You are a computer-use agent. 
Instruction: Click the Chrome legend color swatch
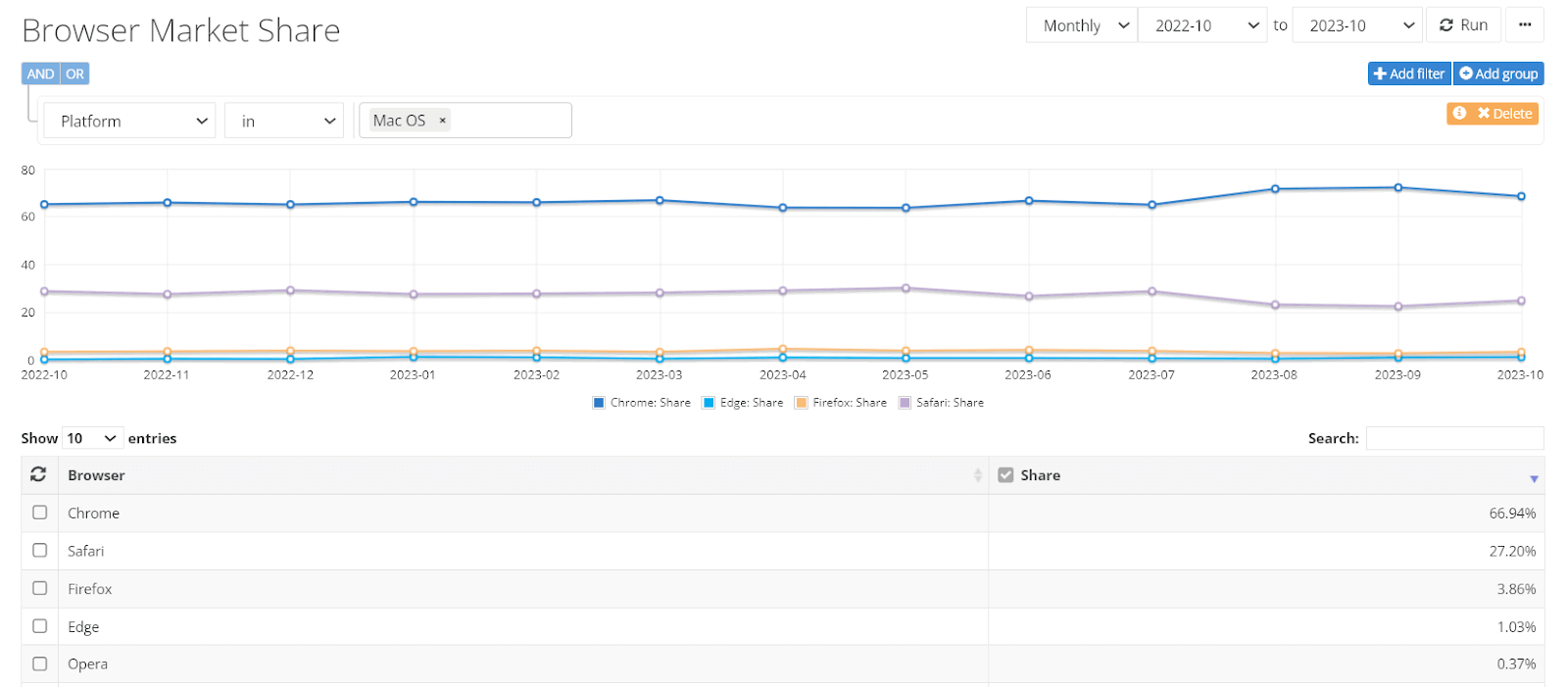tap(599, 403)
